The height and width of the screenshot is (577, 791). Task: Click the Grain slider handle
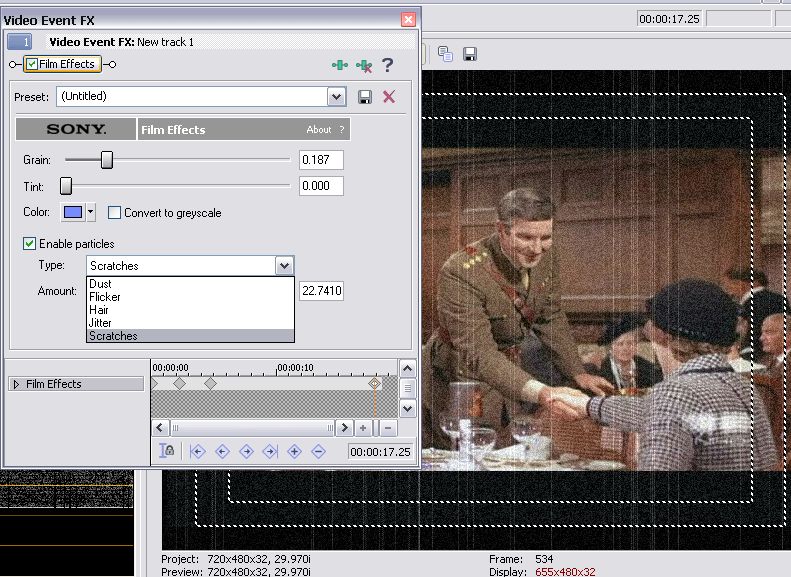click(x=107, y=160)
